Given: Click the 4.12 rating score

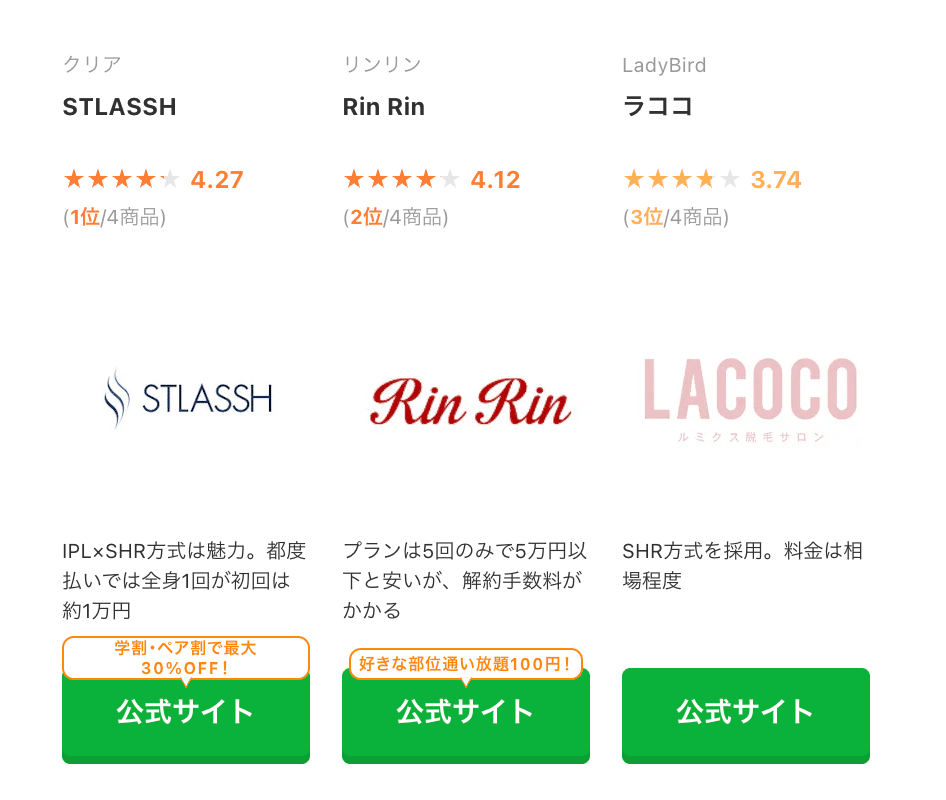Looking at the screenshot, I should coord(495,180).
